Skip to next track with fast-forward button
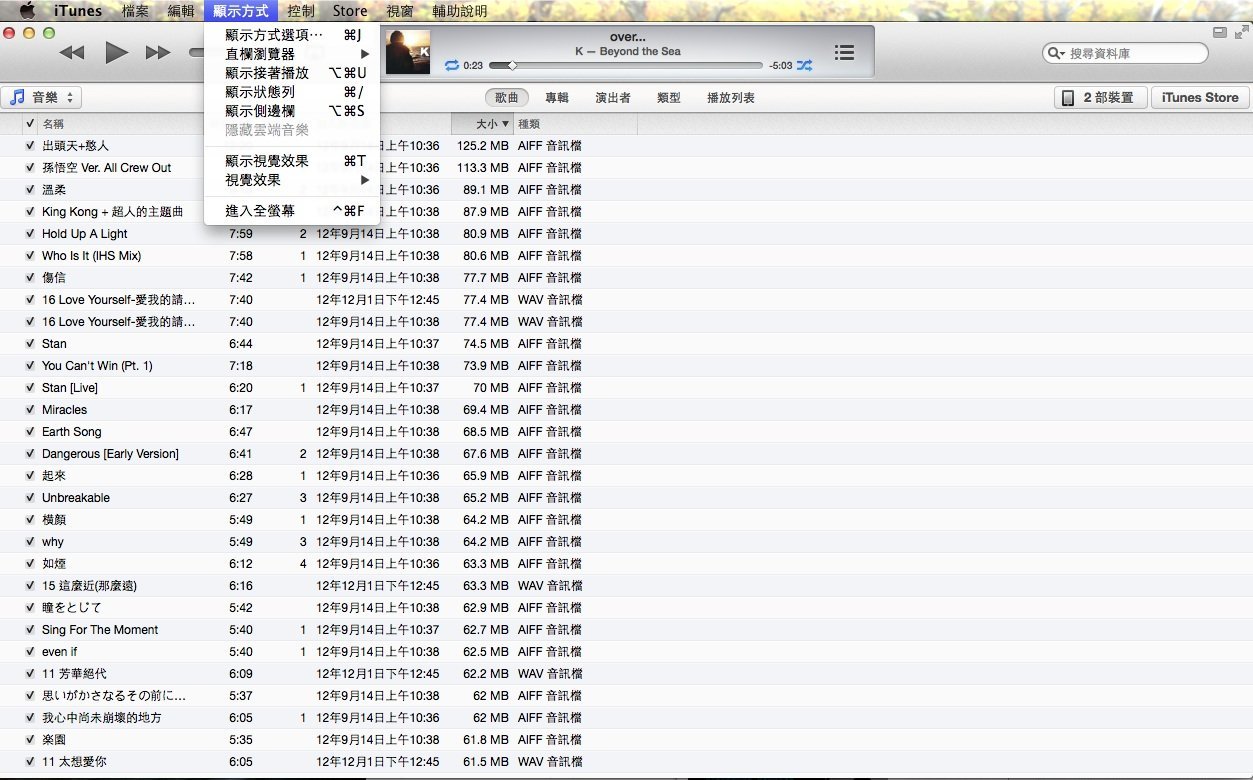1253x780 pixels. [x=158, y=53]
